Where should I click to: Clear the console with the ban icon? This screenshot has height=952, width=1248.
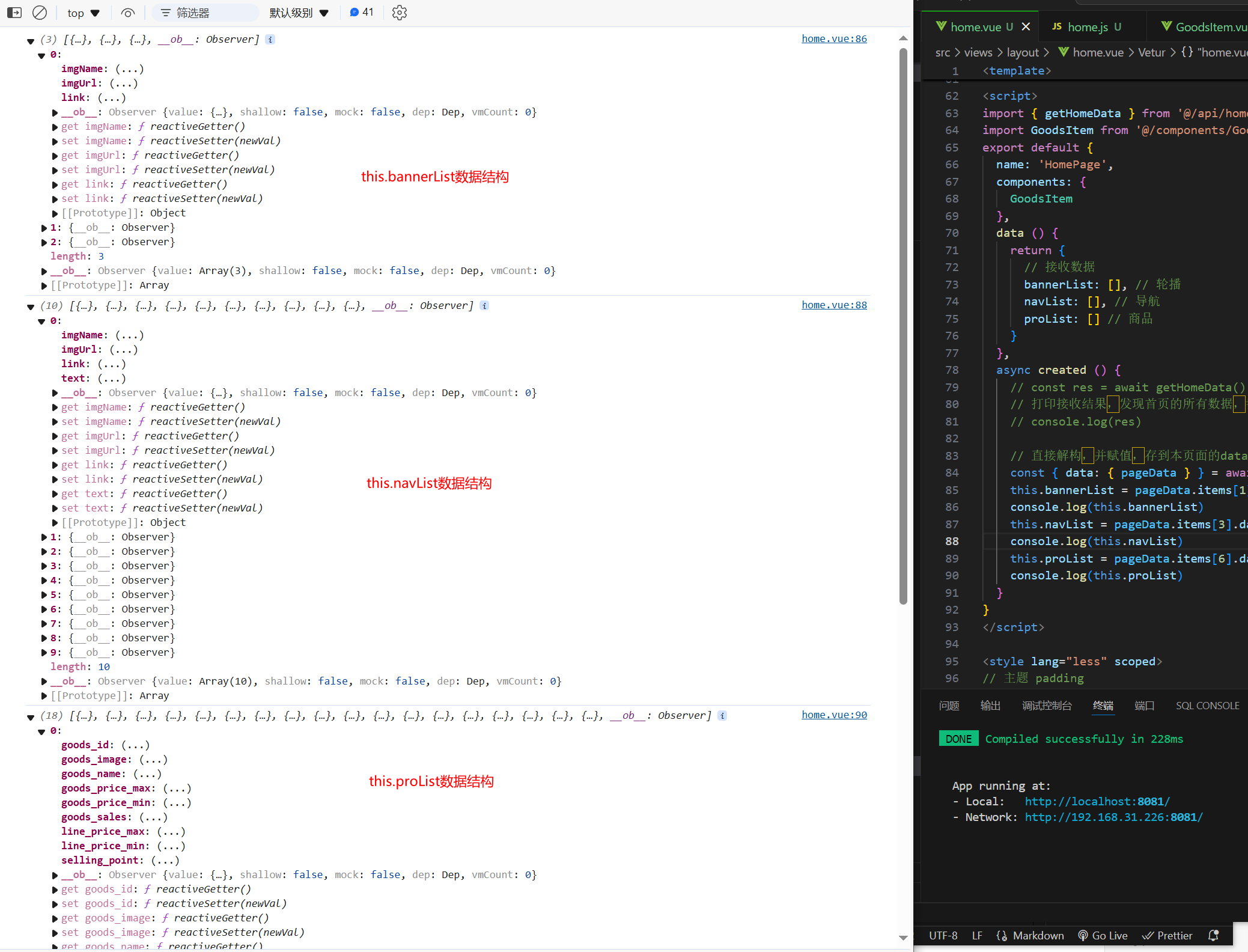coord(40,13)
